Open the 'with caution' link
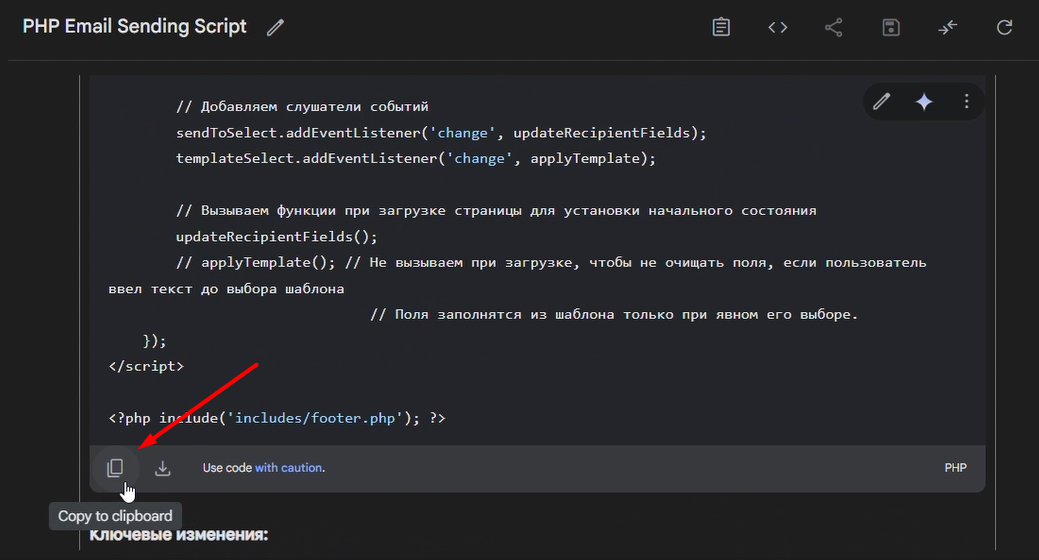This screenshot has height=560, width=1039. [288, 468]
